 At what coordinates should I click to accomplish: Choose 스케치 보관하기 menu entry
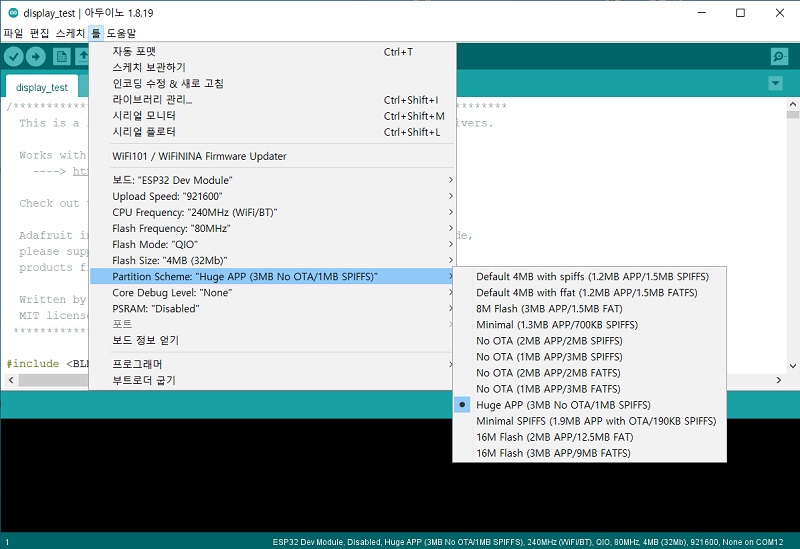(272, 67)
